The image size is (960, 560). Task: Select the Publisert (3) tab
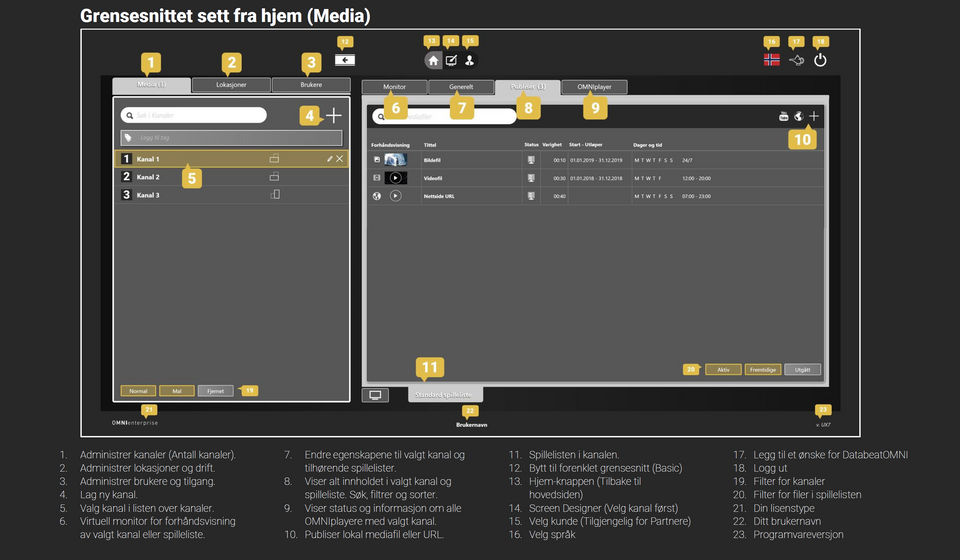click(528, 87)
